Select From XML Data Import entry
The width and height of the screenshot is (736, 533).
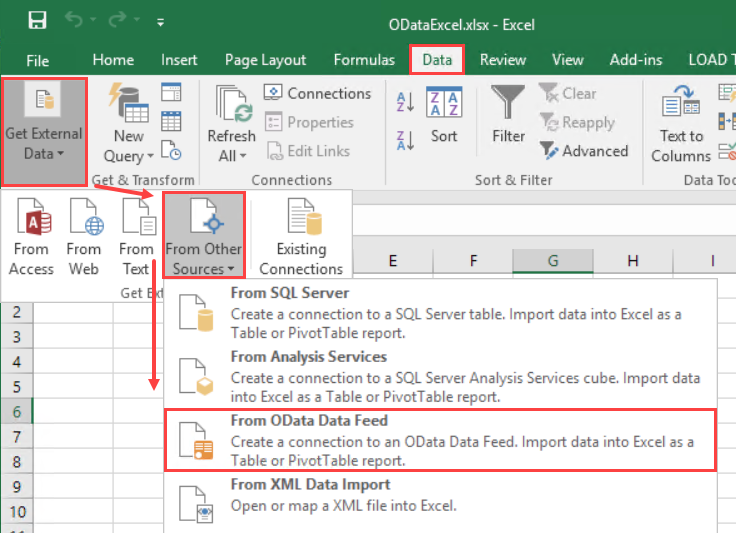pos(440,502)
